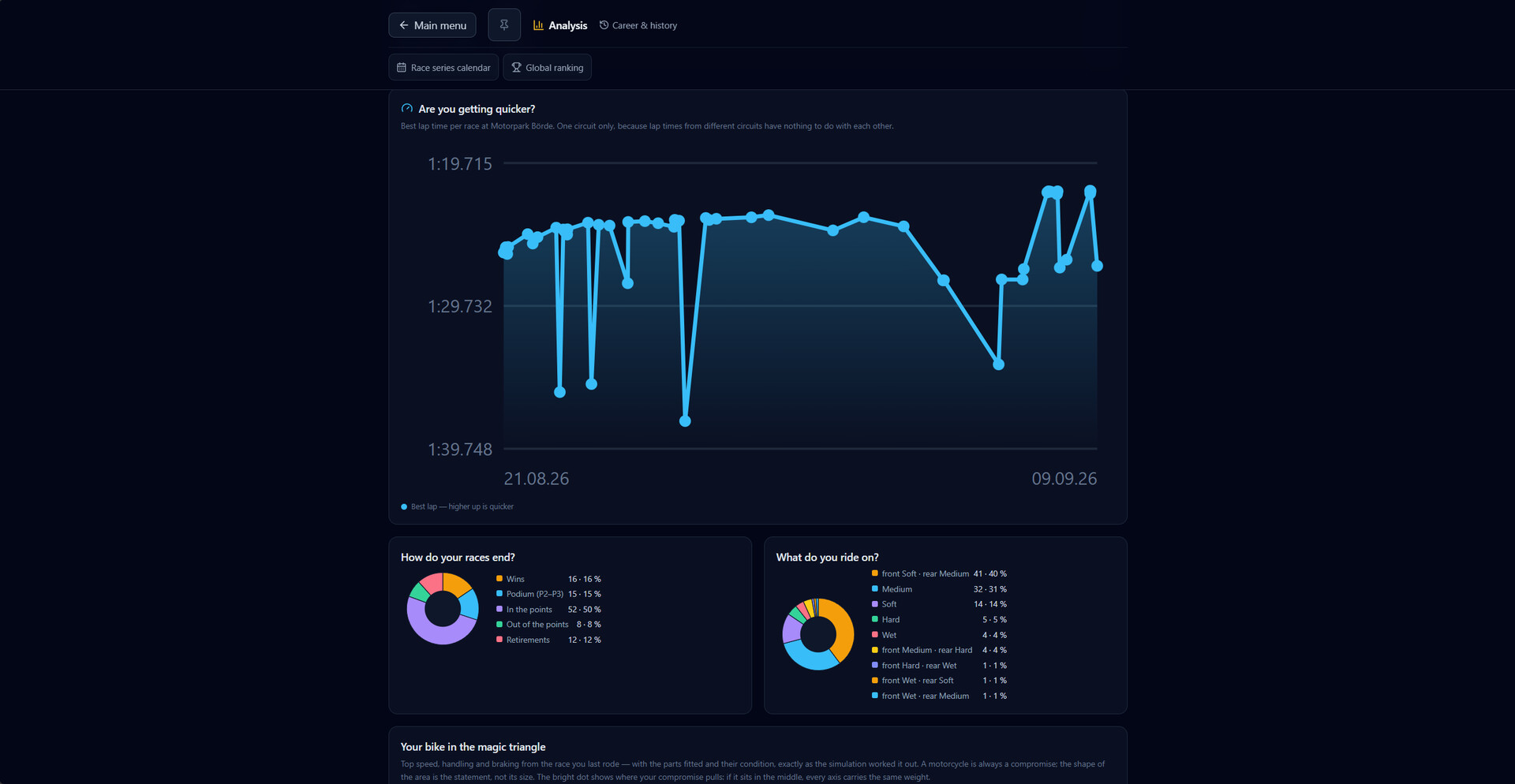Select 'front Medium · rear Hard' legend entry
Image resolution: width=1515 pixels, height=784 pixels.
click(x=939, y=650)
